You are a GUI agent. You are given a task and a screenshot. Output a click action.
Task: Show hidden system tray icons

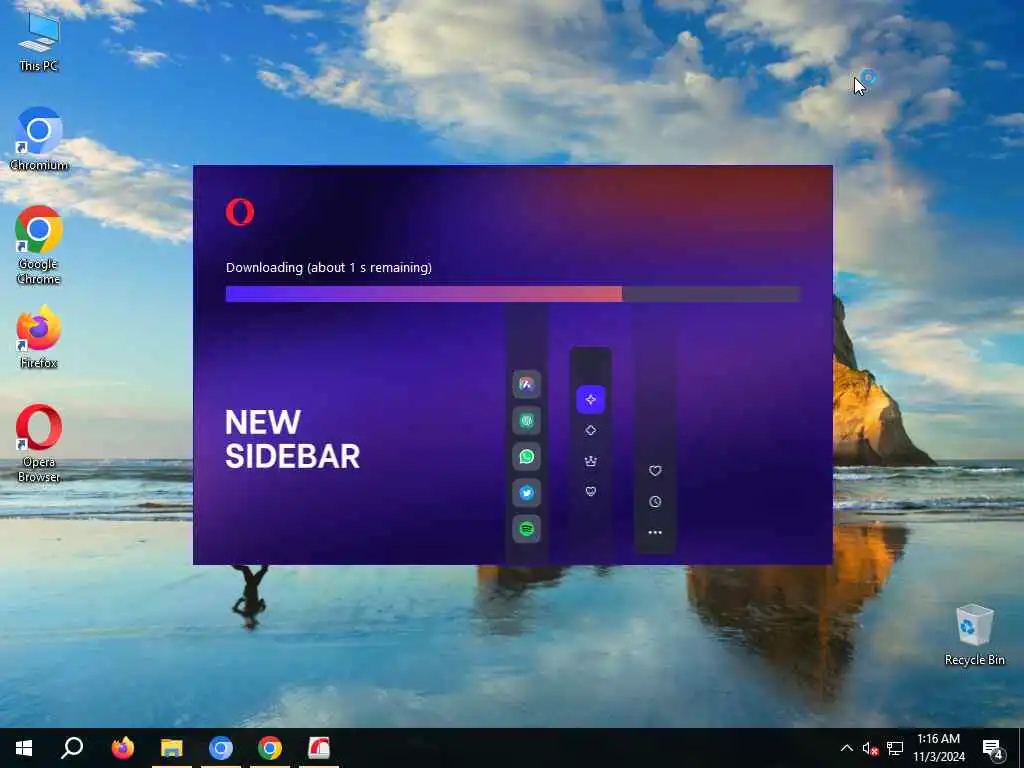846,748
